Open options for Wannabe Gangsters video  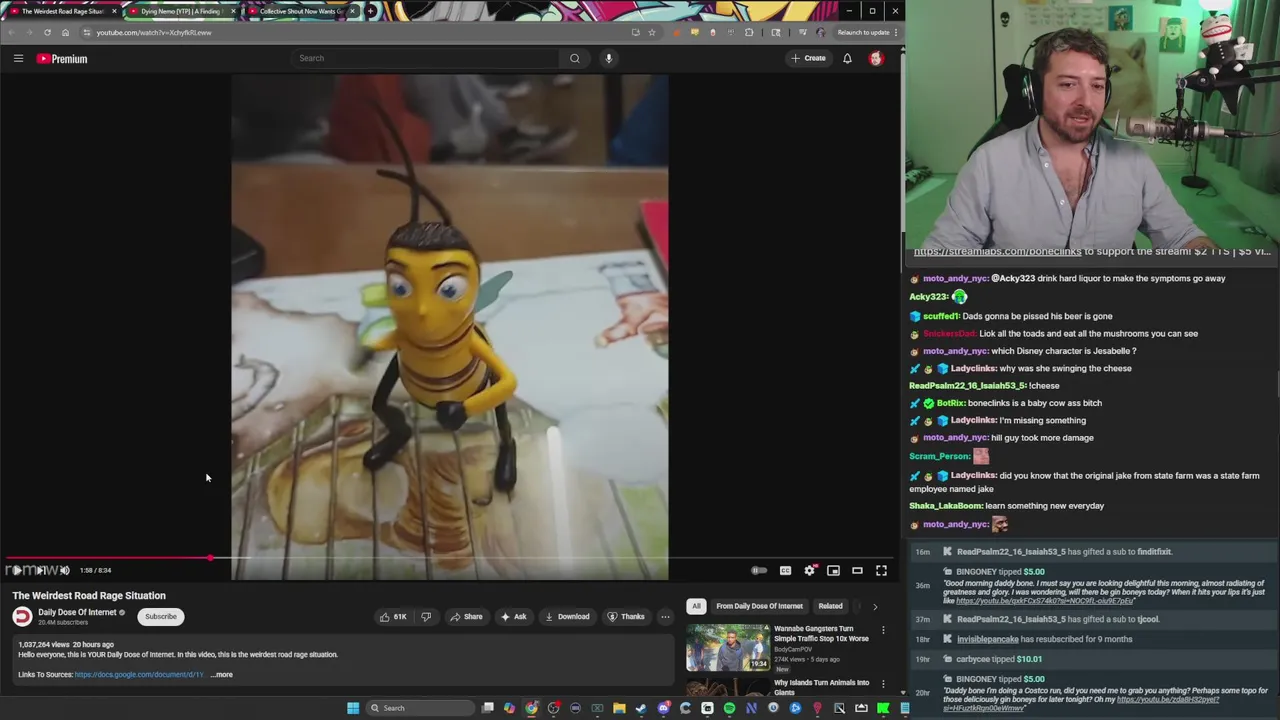pos(883,631)
